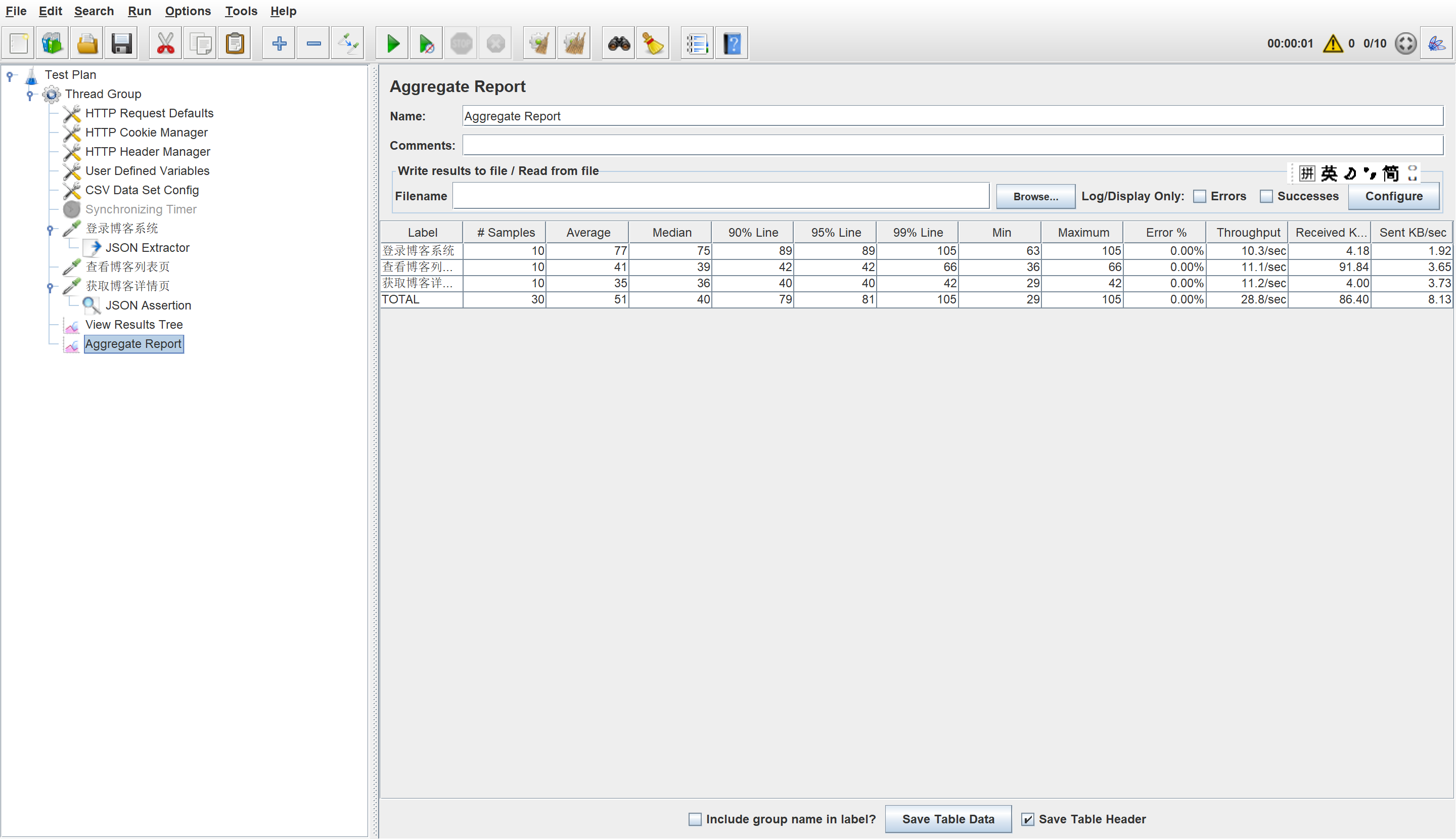1456x839 pixels.
Task: Collapse the 登录博客系统 sampler node
Action: [50, 229]
